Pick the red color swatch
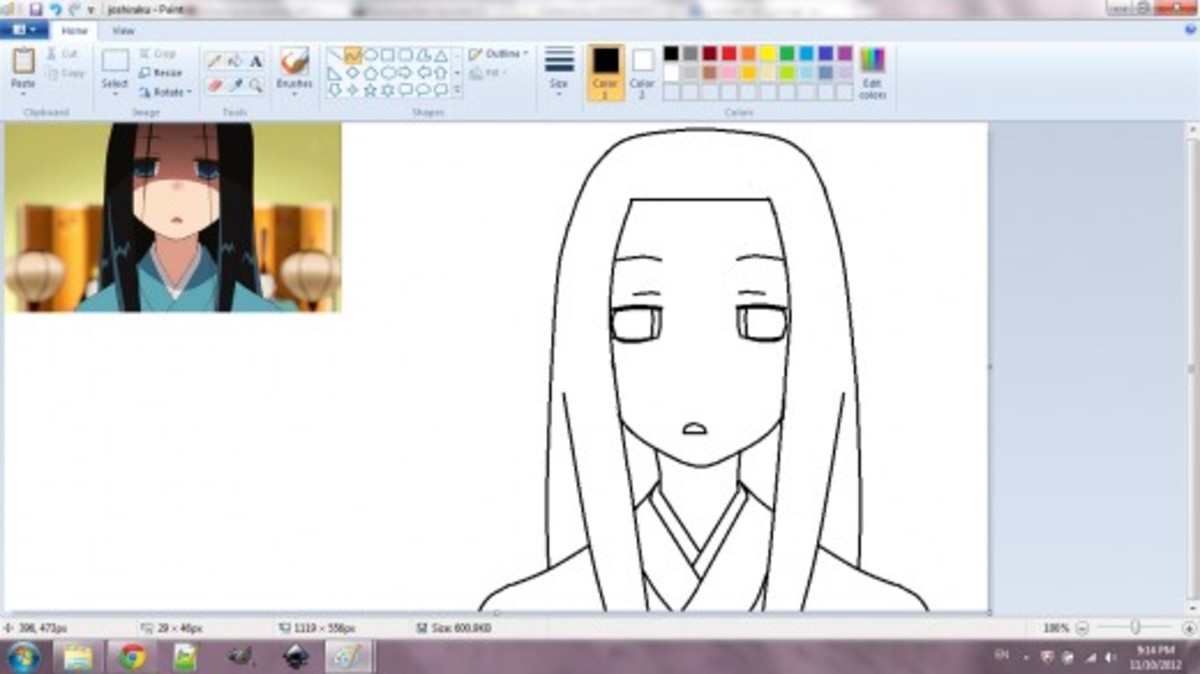The image size is (1200, 674). (x=729, y=54)
